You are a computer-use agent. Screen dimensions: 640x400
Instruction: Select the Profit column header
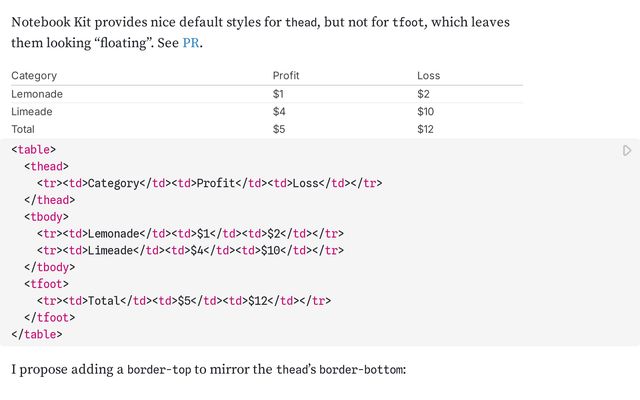(286, 76)
